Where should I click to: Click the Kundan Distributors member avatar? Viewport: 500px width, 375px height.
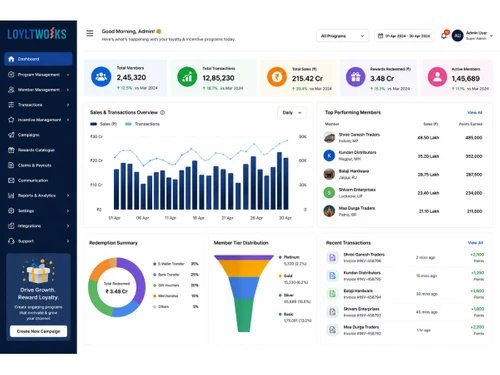(329, 156)
